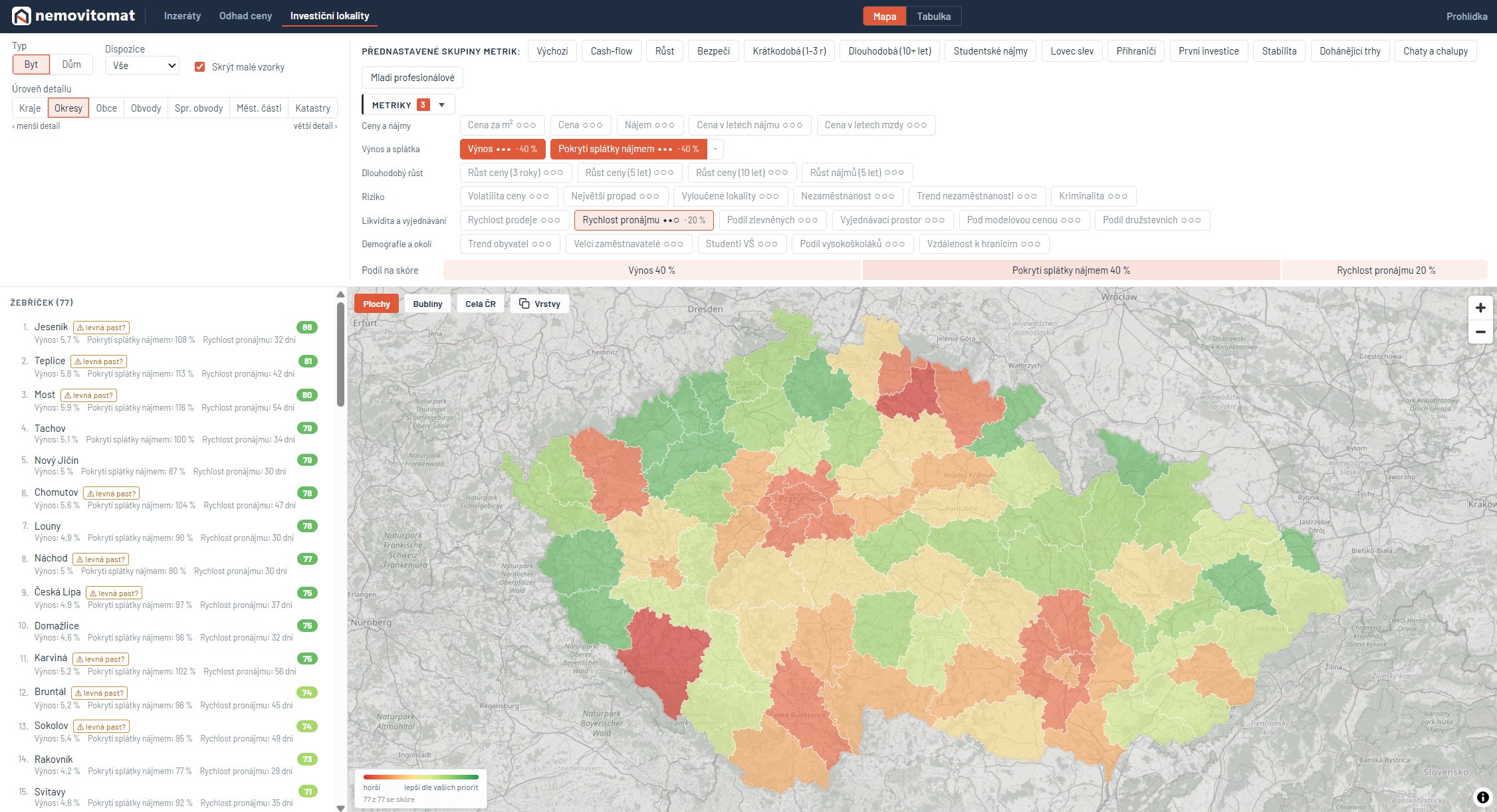Select Okresy detail level
The image size is (1497, 812).
pos(68,108)
